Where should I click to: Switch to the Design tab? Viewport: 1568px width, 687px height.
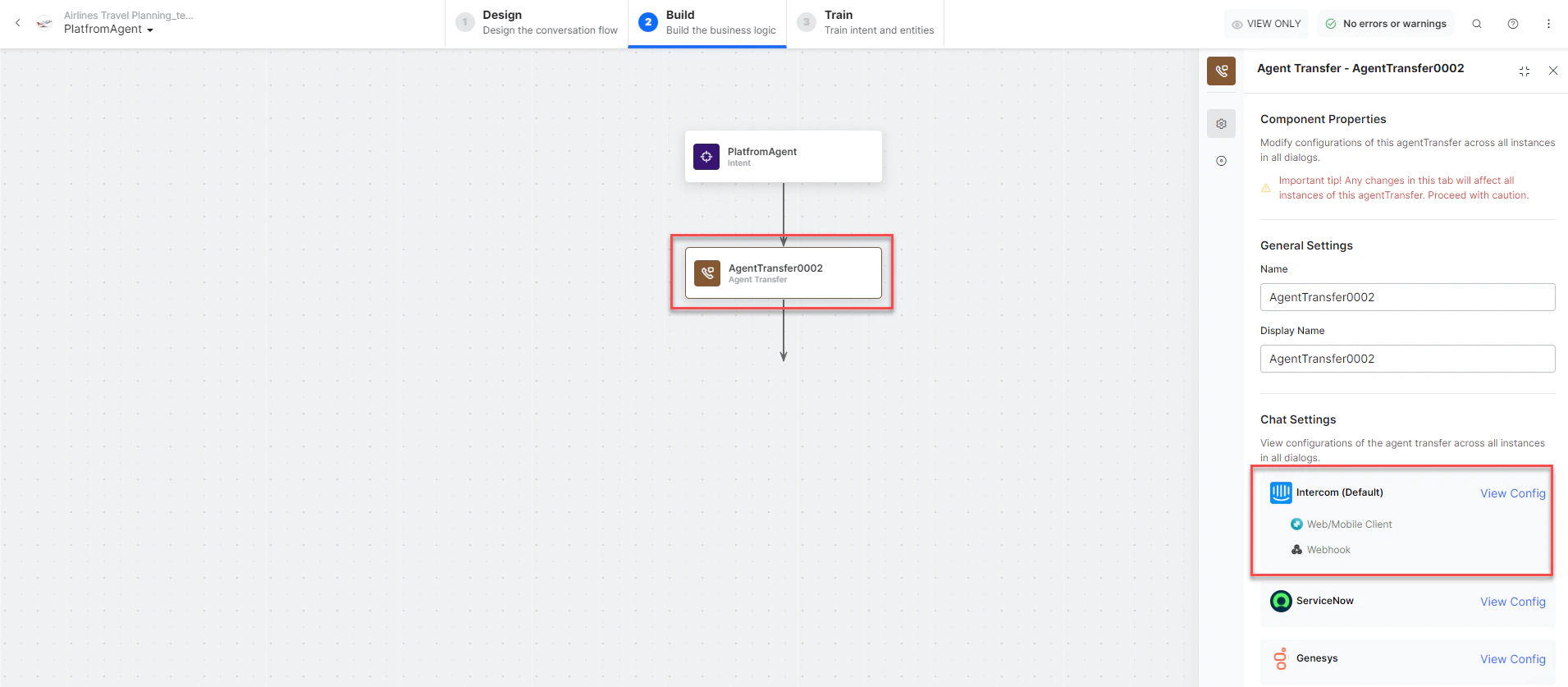click(537, 23)
